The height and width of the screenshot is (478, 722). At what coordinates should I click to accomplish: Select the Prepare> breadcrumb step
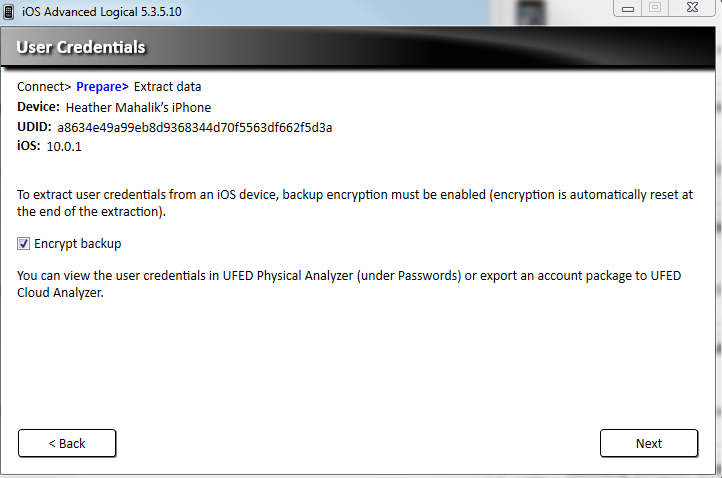click(x=102, y=87)
